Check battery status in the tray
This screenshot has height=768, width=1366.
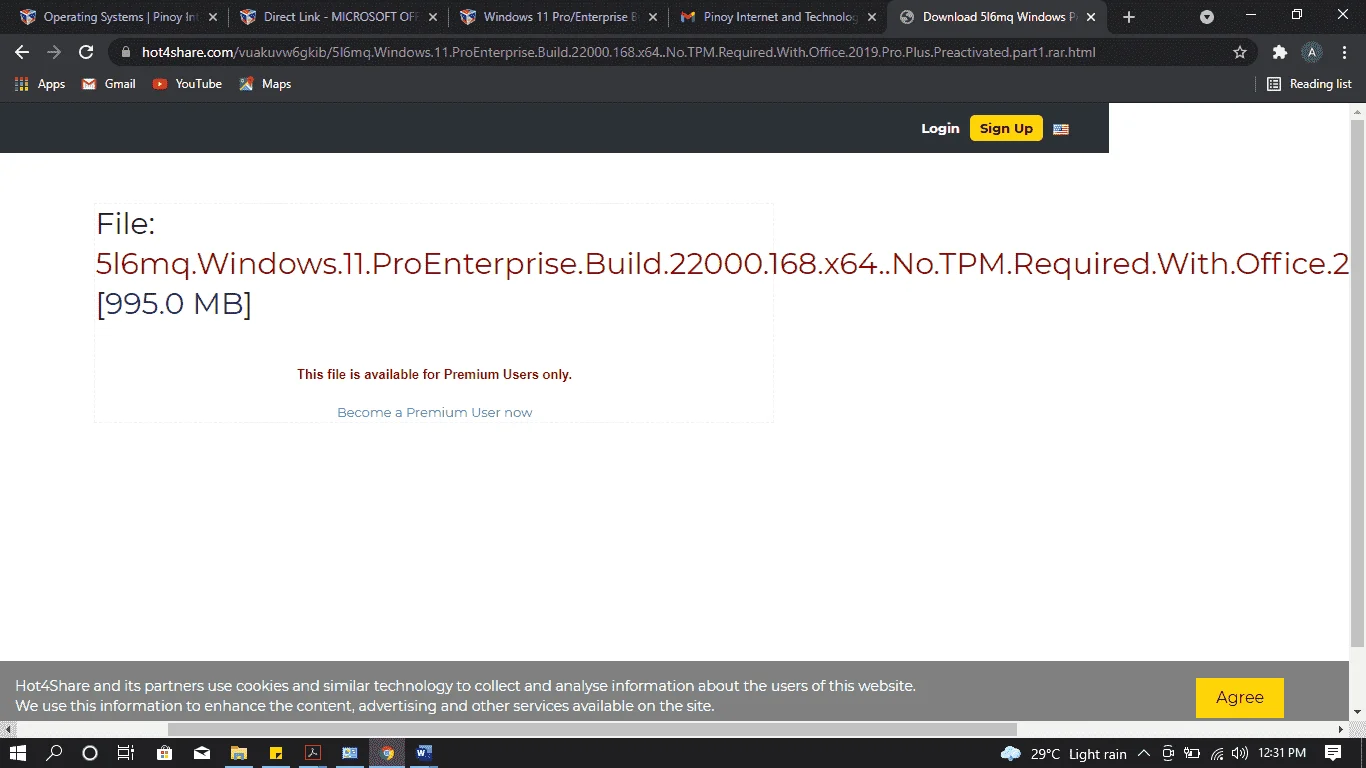1192,753
